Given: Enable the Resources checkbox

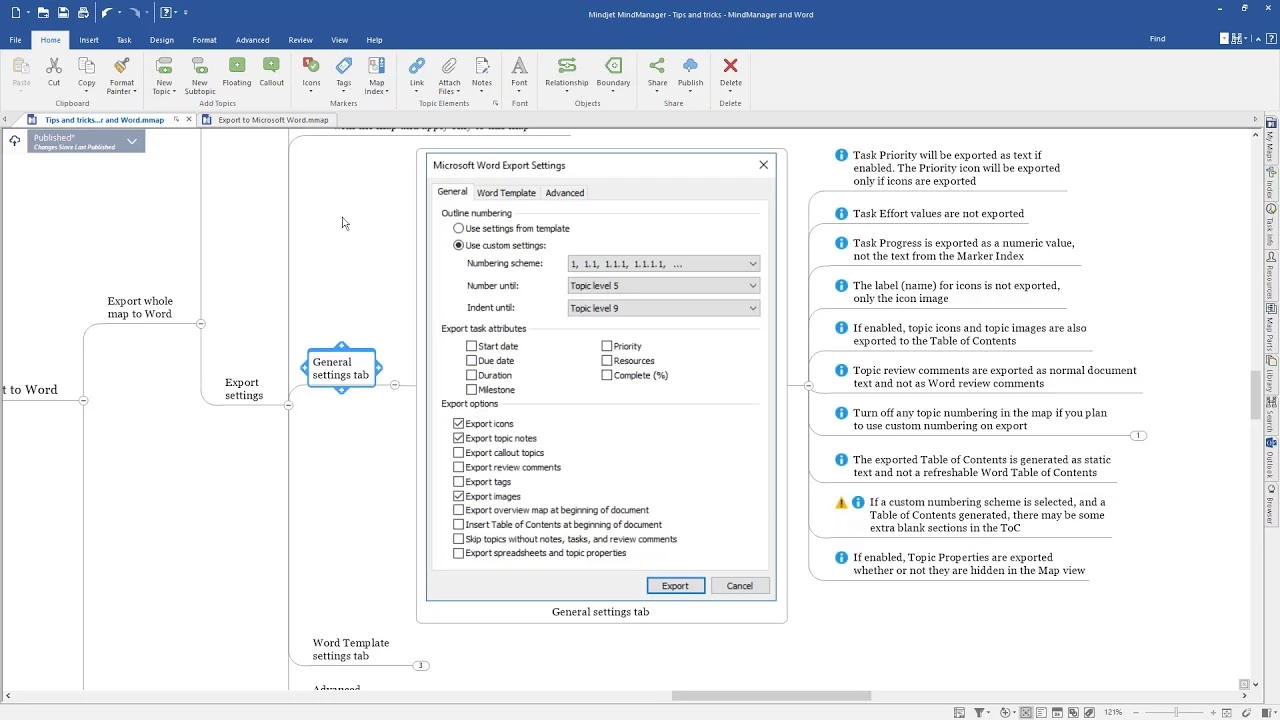Looking at the screenshot, I should (x=607, y=361).
